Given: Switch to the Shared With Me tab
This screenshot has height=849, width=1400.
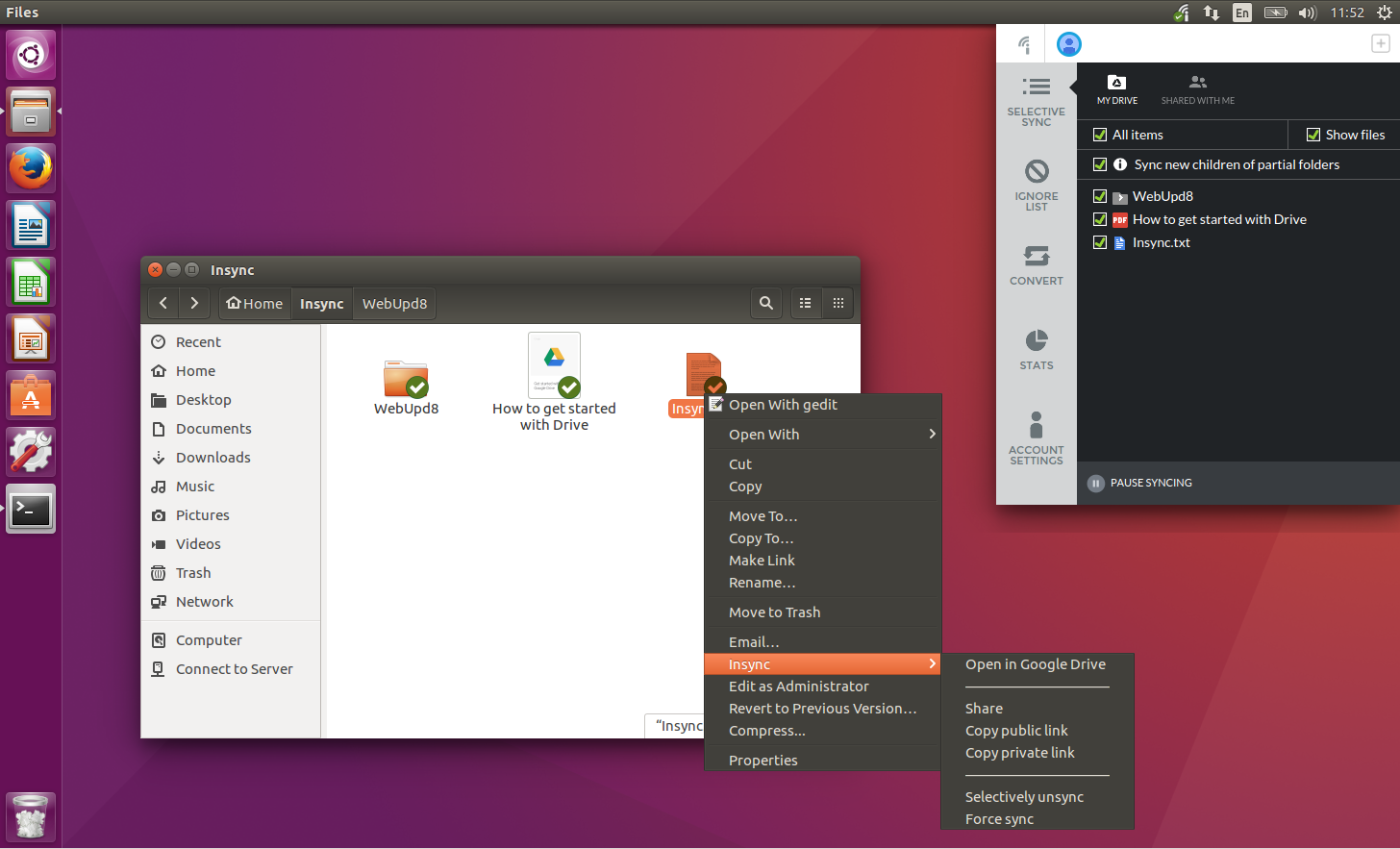Looking at the screenshot, I should tap(1197, 90).
